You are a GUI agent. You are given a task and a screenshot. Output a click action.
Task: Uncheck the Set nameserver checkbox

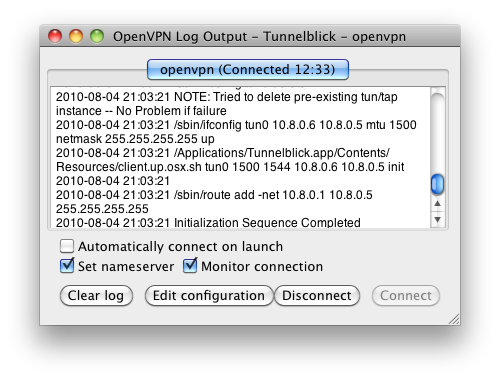(67, 266)
